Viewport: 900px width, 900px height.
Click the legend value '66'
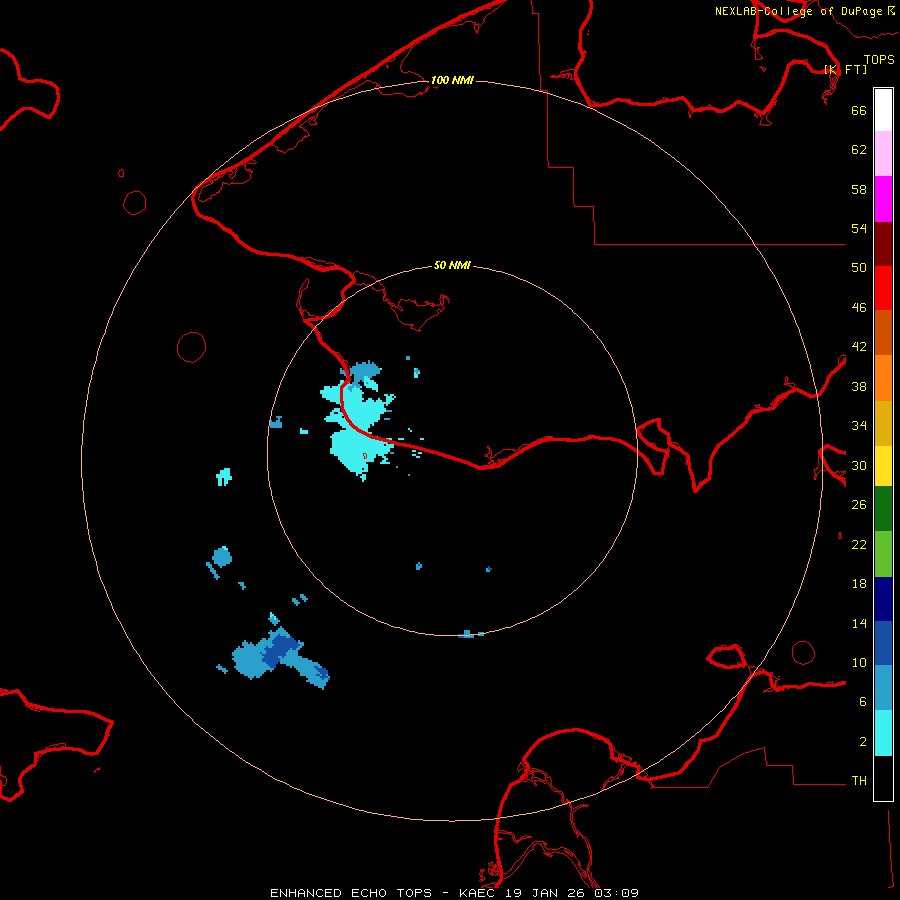pos(859,110)
